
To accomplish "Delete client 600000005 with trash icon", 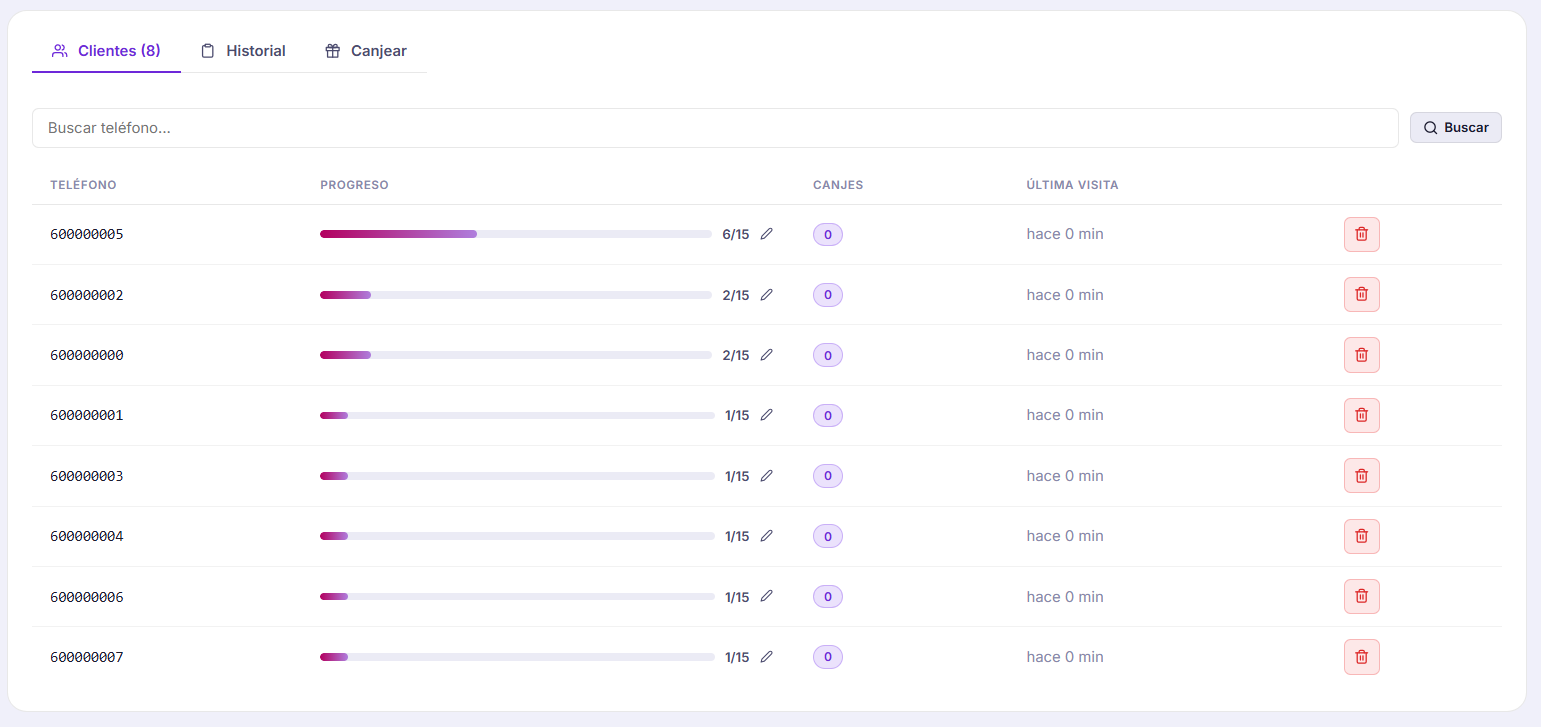I will [1361, 234].
